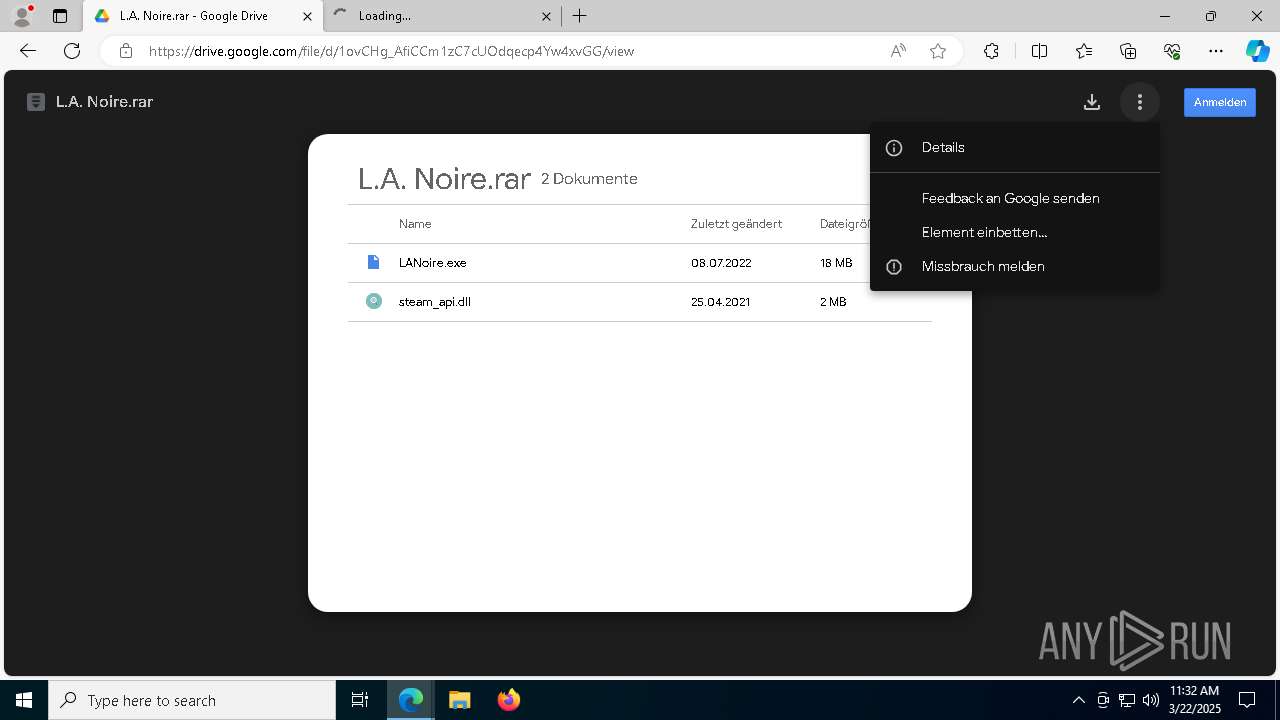Click the warning icon beside Missbrauch melden
Image resolution: width=1280 pixels, height=720 pixels.
pyautogui.click(x=894, y=267)
